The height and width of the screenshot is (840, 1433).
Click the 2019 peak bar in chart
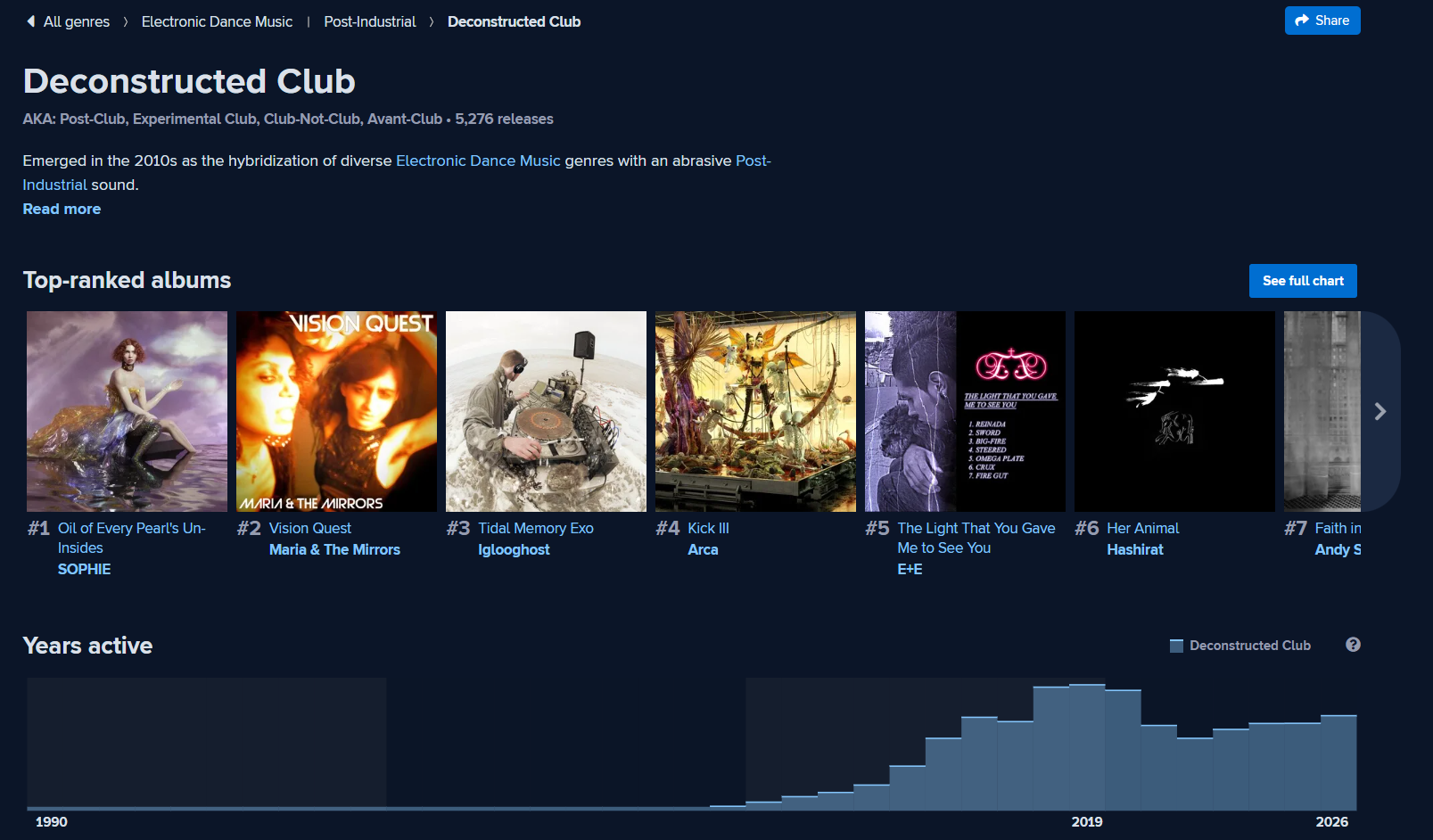point(1087,747)
